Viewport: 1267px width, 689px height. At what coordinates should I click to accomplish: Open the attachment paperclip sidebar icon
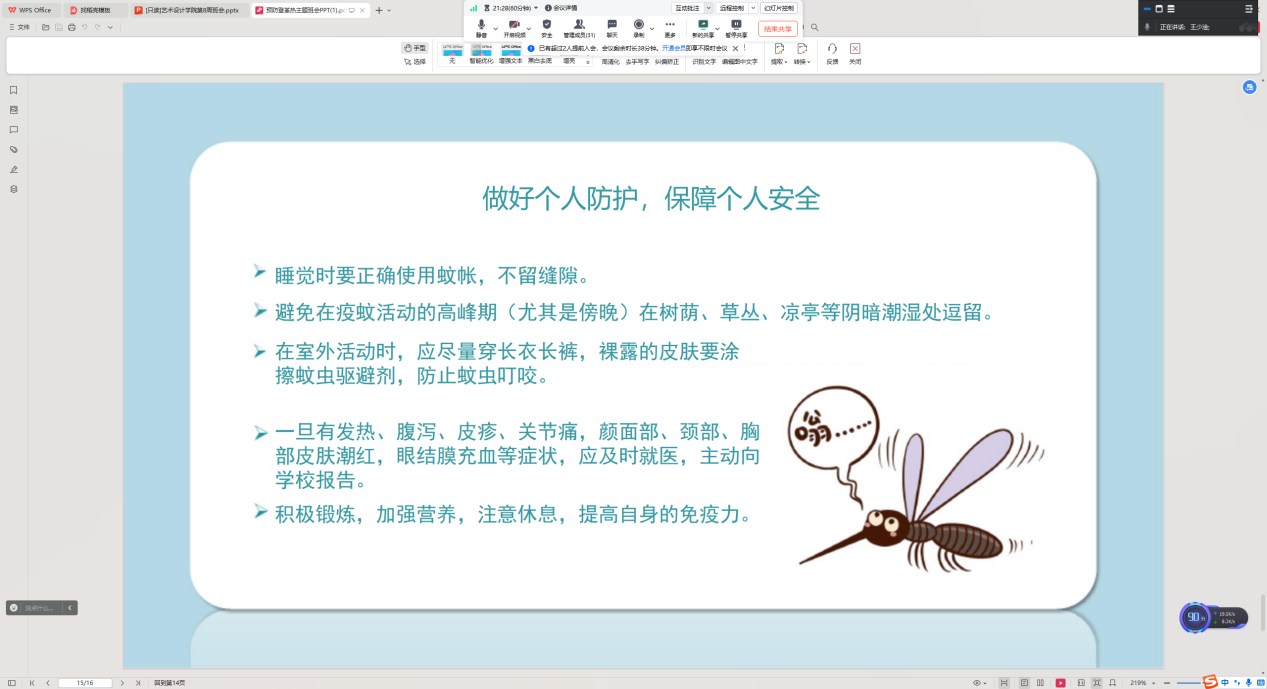coord(14,149)
